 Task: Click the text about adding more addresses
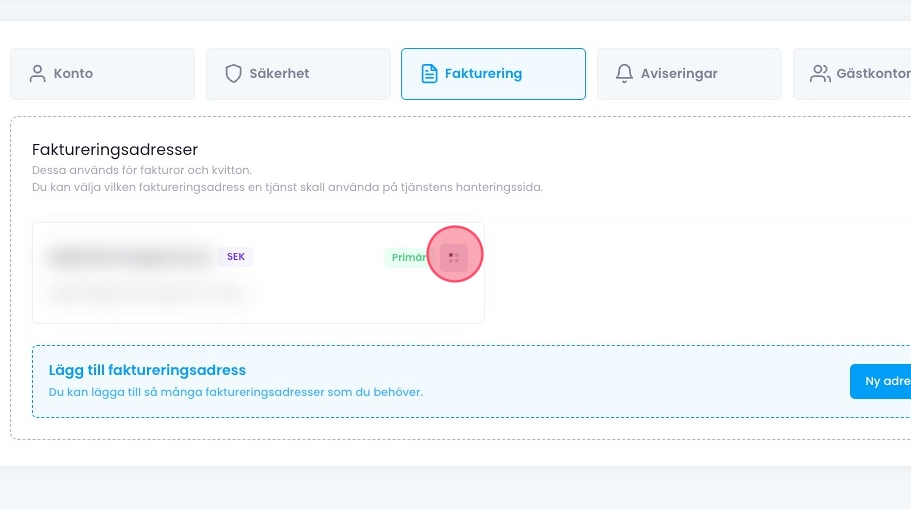[236, 392]
